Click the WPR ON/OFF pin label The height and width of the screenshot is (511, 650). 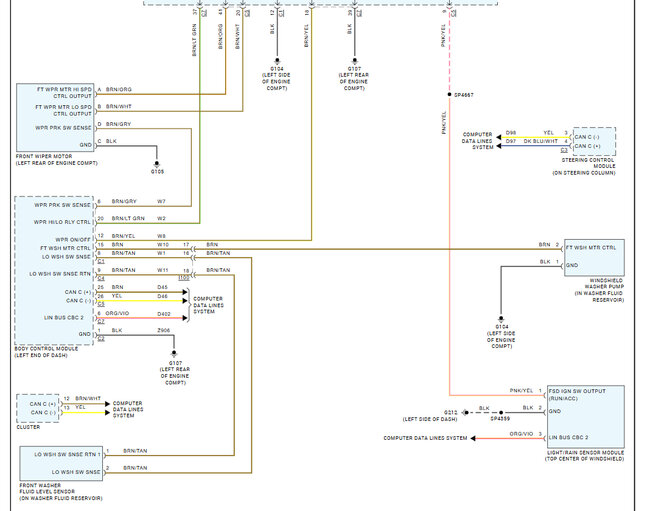coord(73,240)
